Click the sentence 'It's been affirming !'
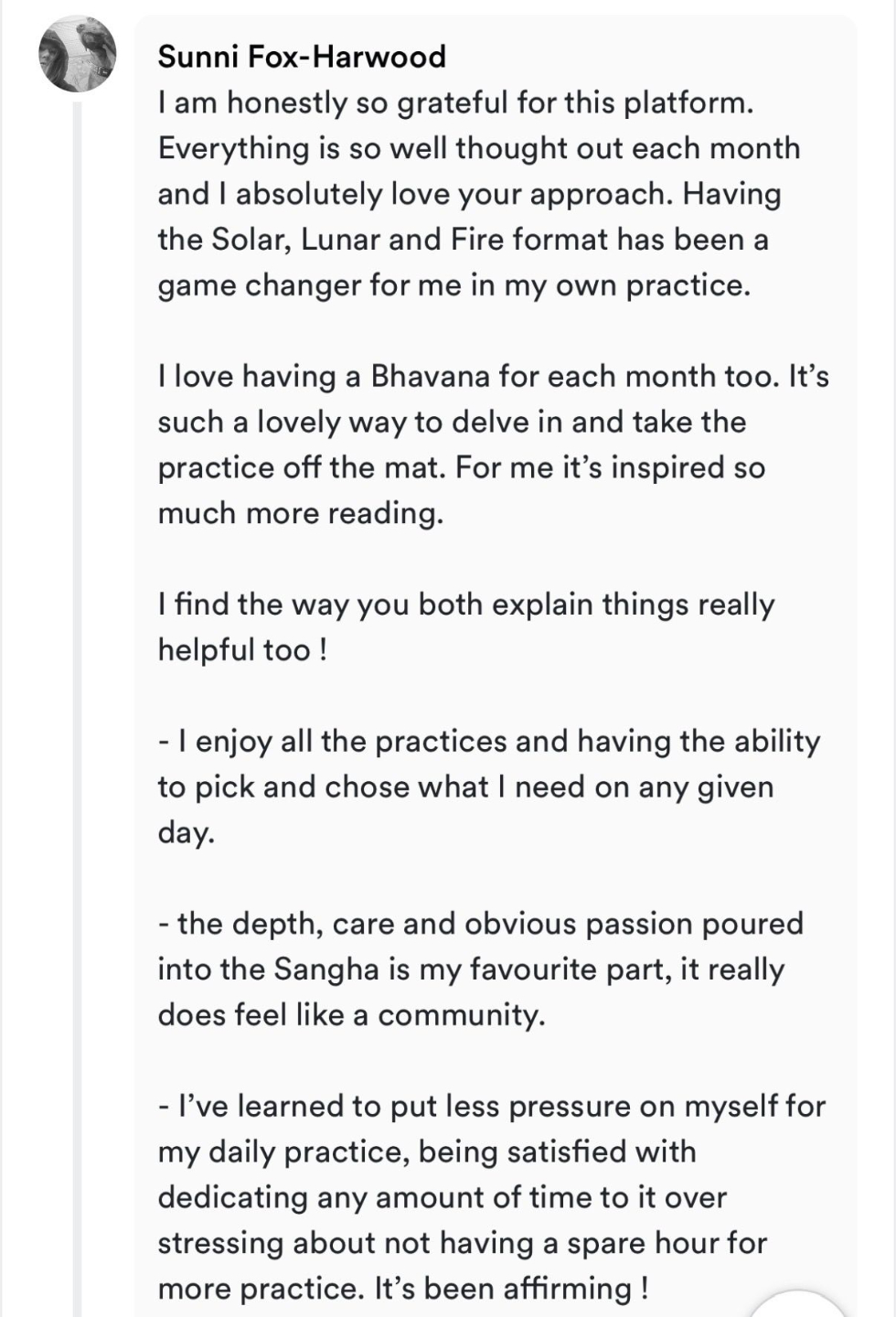The height and width of the screenshot is (1317, 896). 512,1289
